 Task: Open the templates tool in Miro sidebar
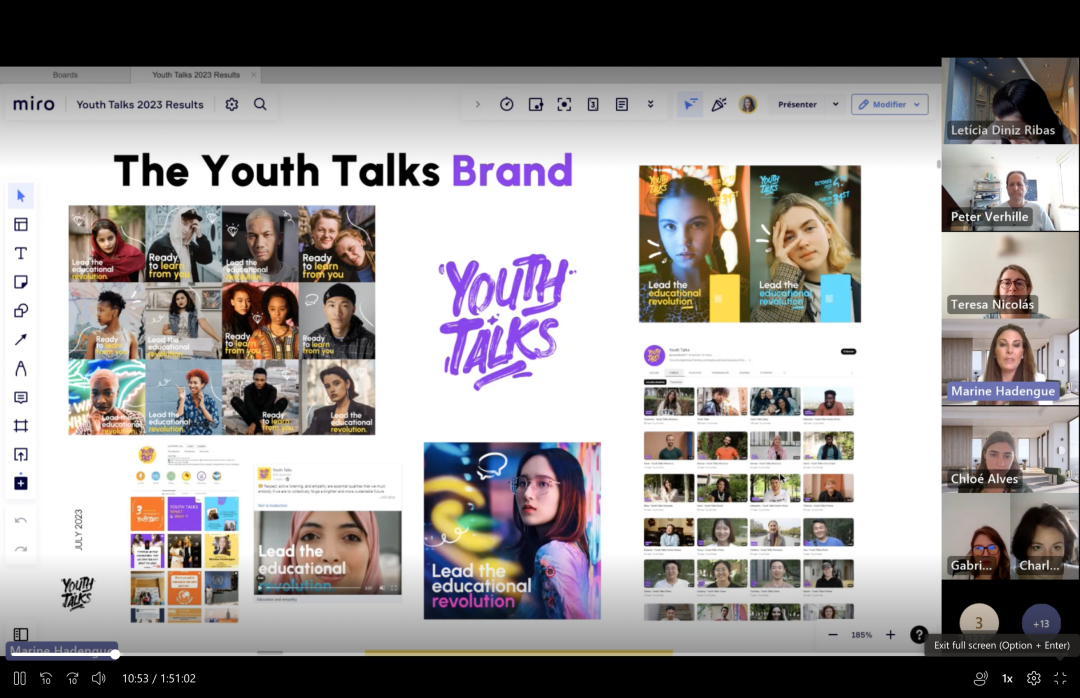tap(21, 225)
